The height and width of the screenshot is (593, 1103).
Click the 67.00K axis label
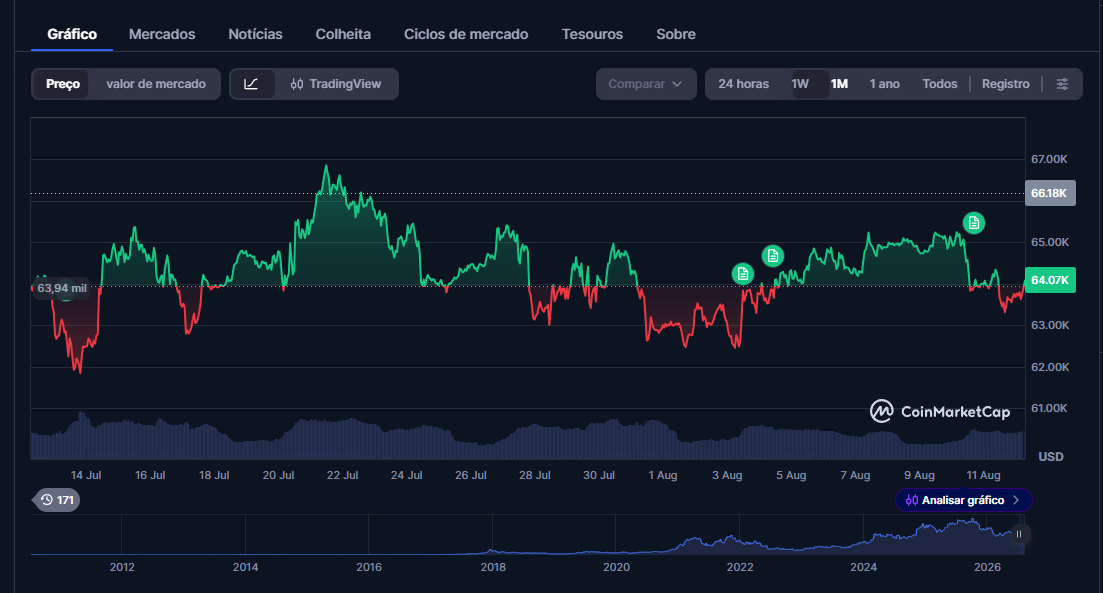pyautogui.click(x=1050, y=159)
